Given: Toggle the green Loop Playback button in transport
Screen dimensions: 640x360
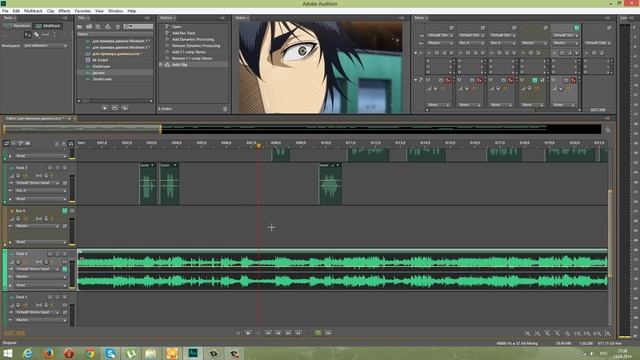Looking at the screenshot, I should pos(318,333).
